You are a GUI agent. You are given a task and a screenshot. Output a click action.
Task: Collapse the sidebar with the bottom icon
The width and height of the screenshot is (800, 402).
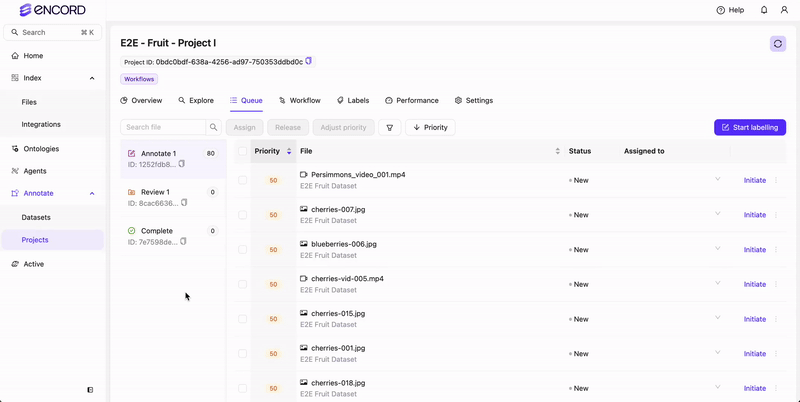[x=90, y=390]
